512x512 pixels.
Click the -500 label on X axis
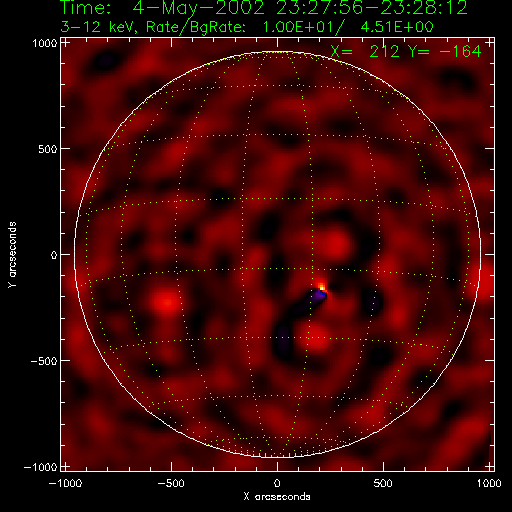point(171,483)
